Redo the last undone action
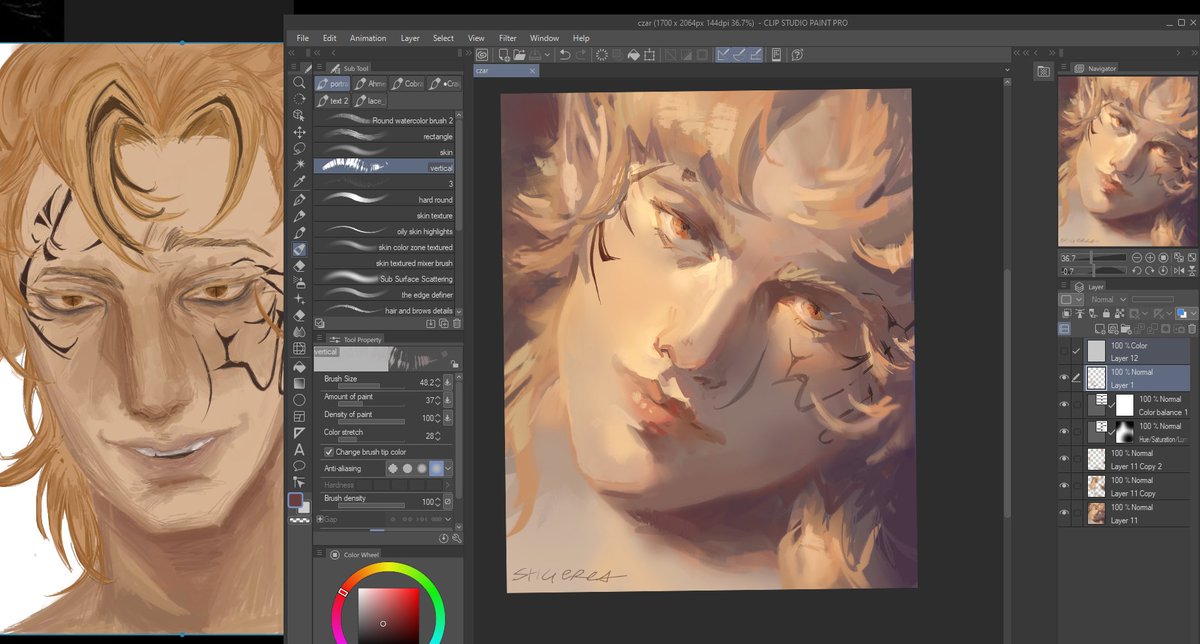Viewport: 1200px width, 644px height. coord(581,55)
